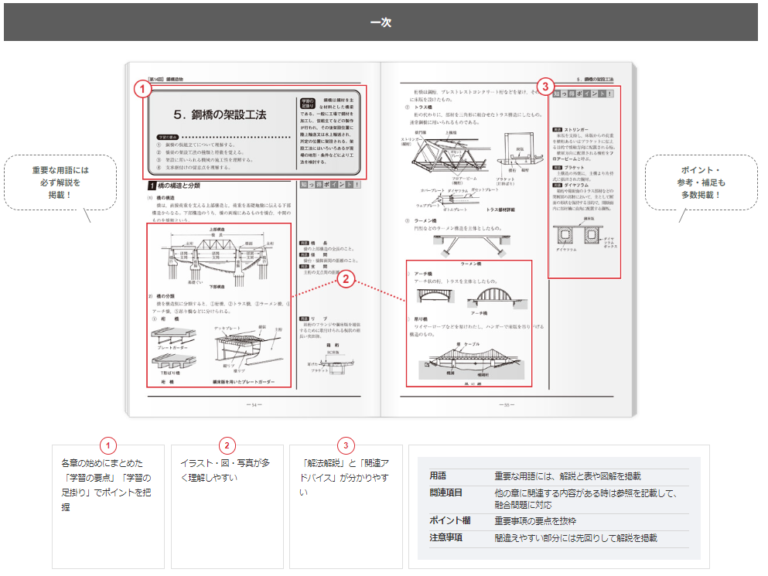Click the 用語 row label in the table

click(439, 476)
